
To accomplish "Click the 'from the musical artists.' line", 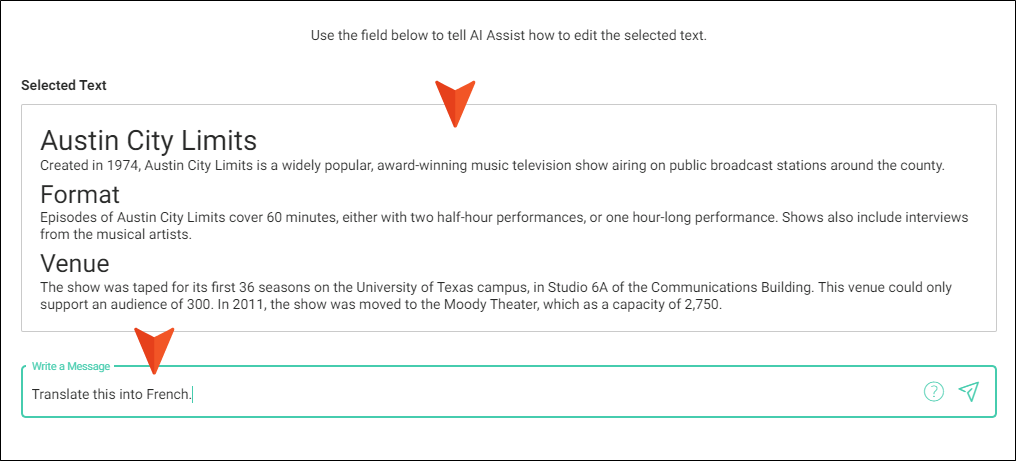I will 116,235.
